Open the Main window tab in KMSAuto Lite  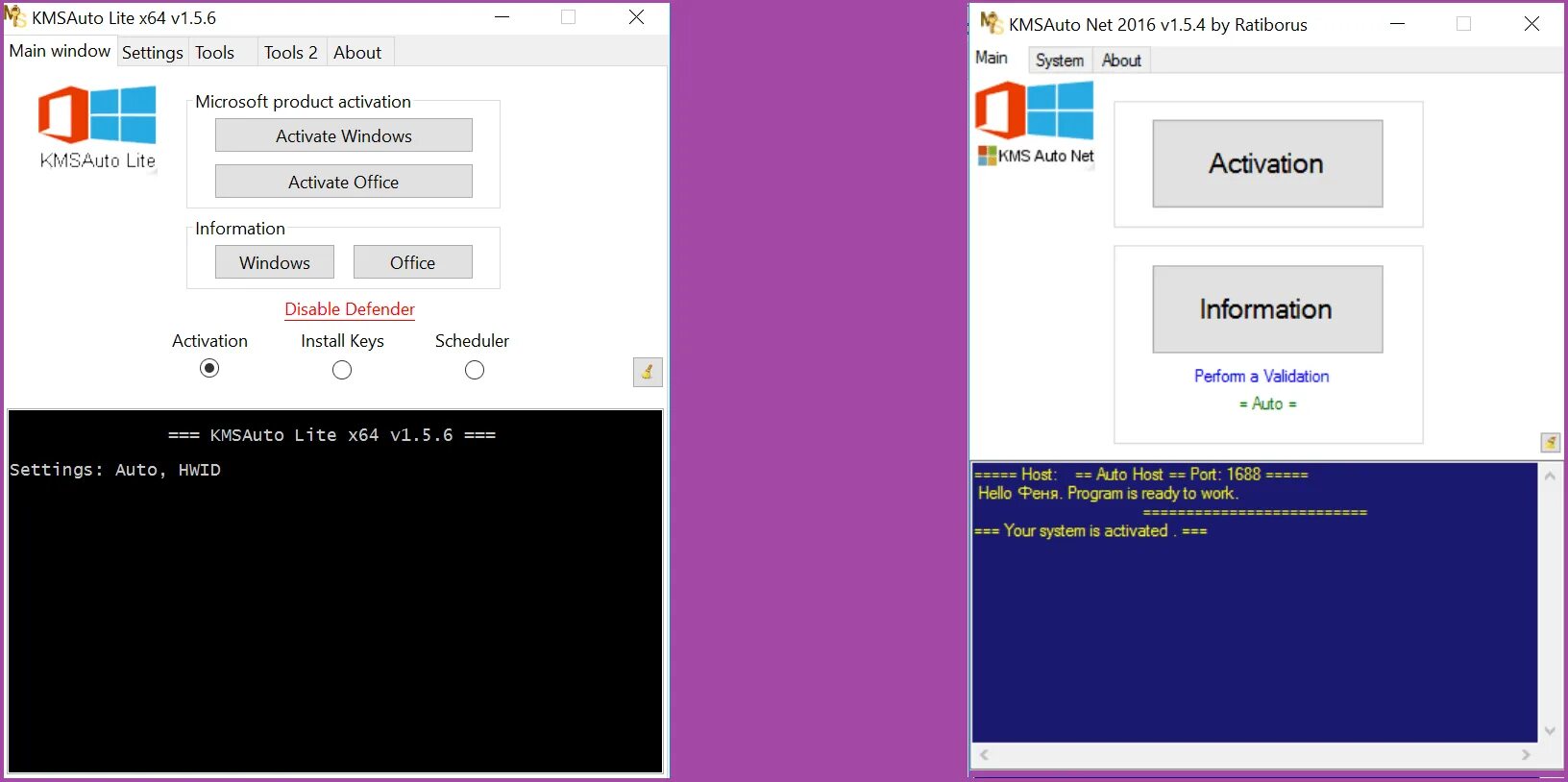(x=60, y=51)
